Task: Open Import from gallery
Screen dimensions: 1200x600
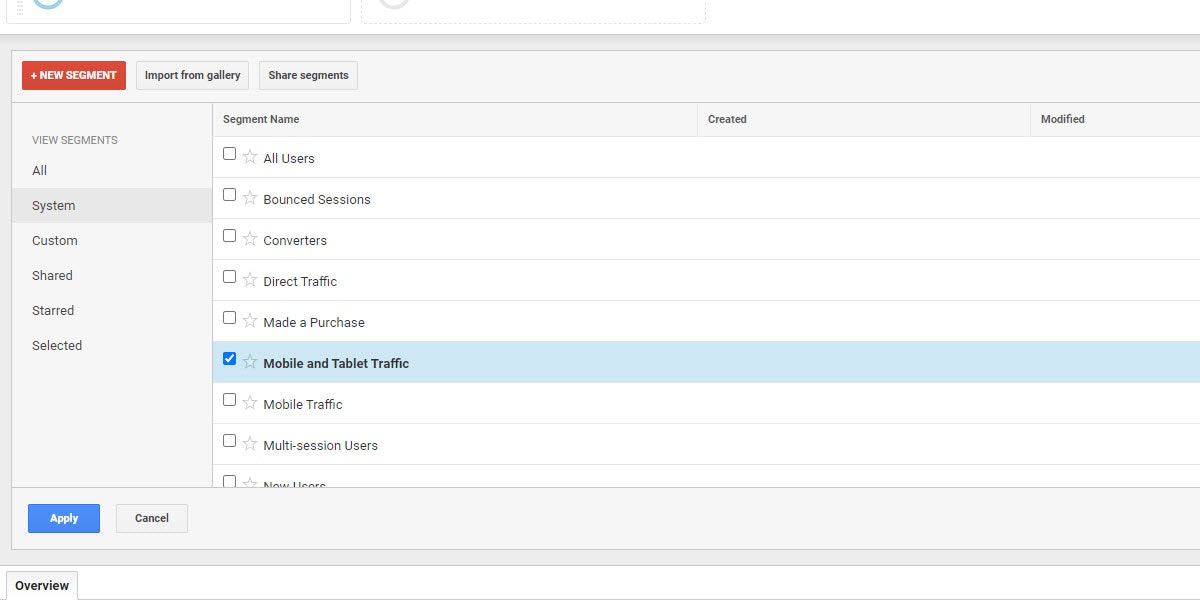Action: click(x=192, y=74)
